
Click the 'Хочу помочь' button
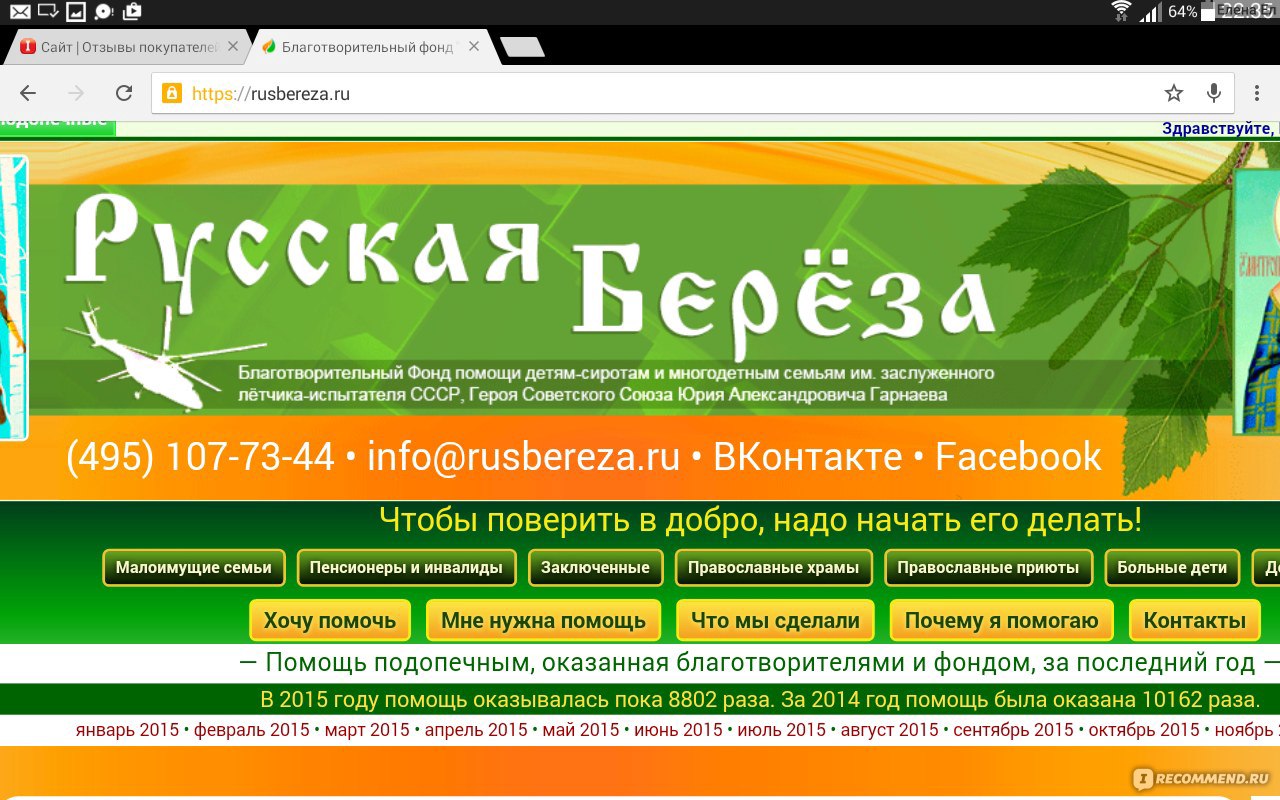pyautogui.click(x=330, y=620)
